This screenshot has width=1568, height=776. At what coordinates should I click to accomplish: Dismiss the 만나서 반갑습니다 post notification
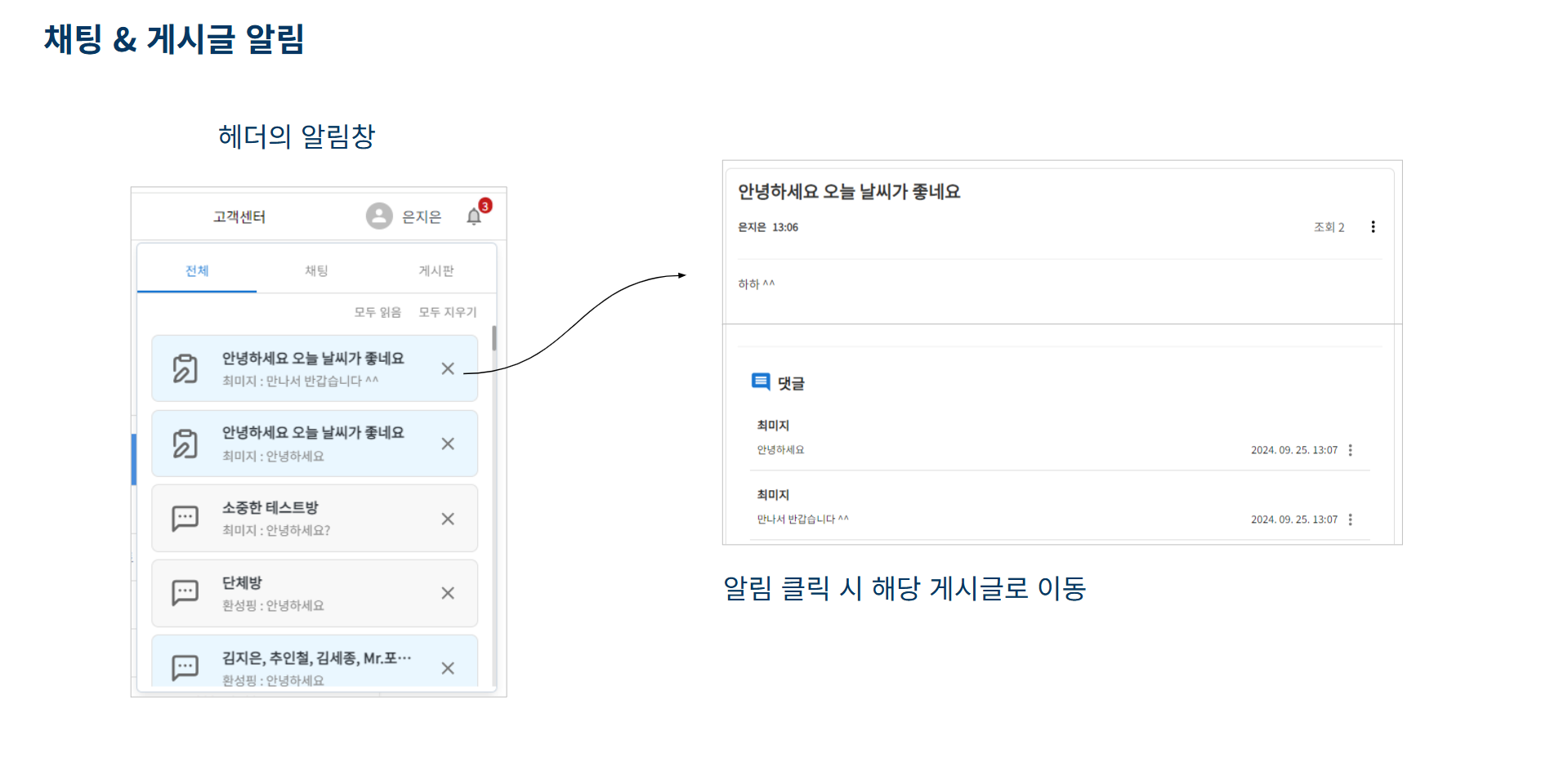tap(448, 368)
